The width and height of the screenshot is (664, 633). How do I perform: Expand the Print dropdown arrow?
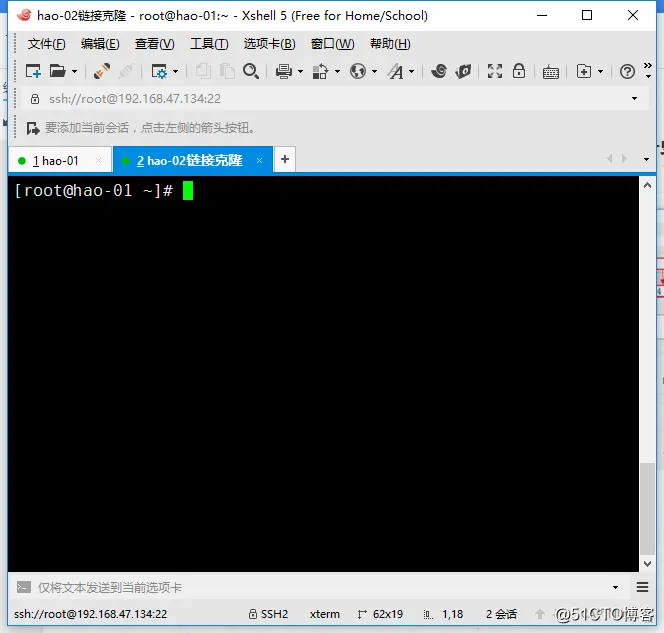pyautogui.click(x=300, y=72)
